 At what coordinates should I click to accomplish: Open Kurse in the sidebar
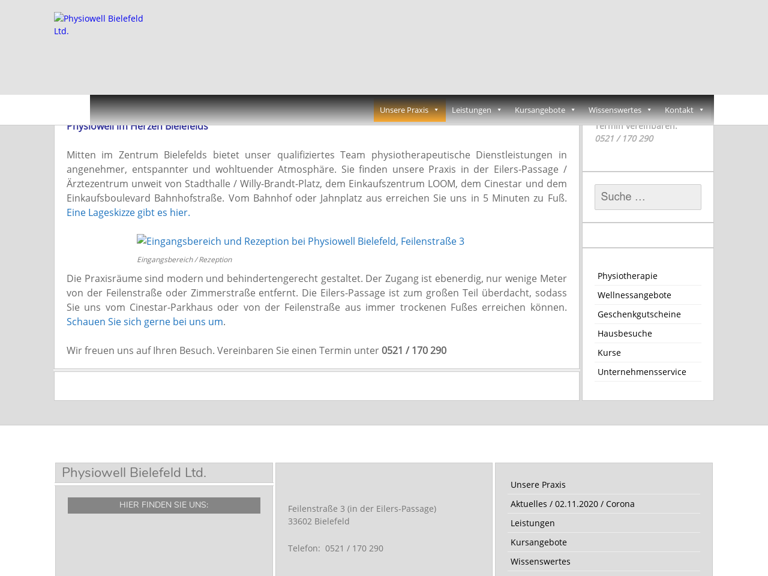click(x=609, y=353)
